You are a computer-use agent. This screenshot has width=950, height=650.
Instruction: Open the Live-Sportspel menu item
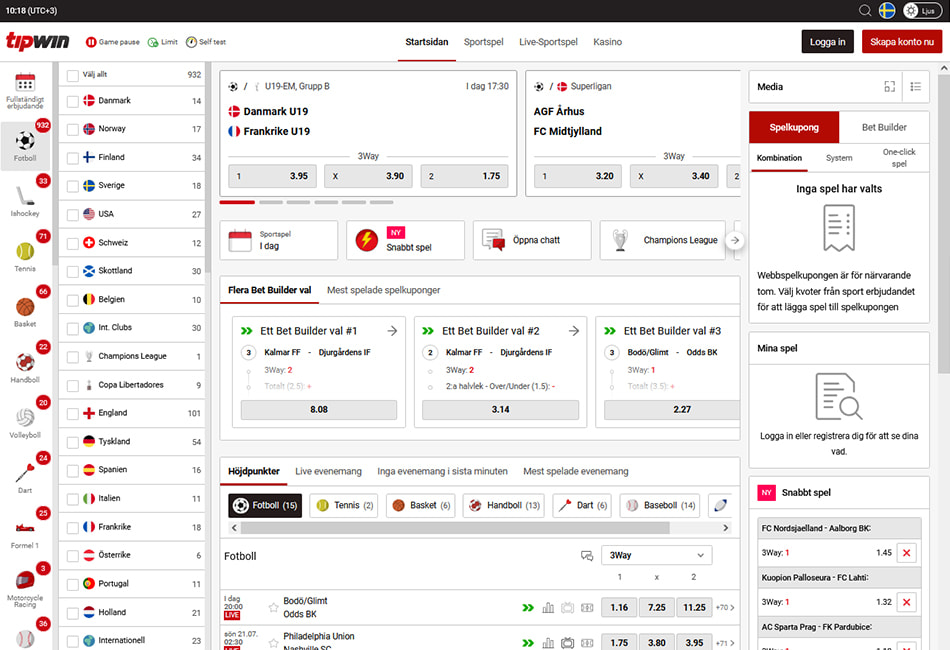548,42
